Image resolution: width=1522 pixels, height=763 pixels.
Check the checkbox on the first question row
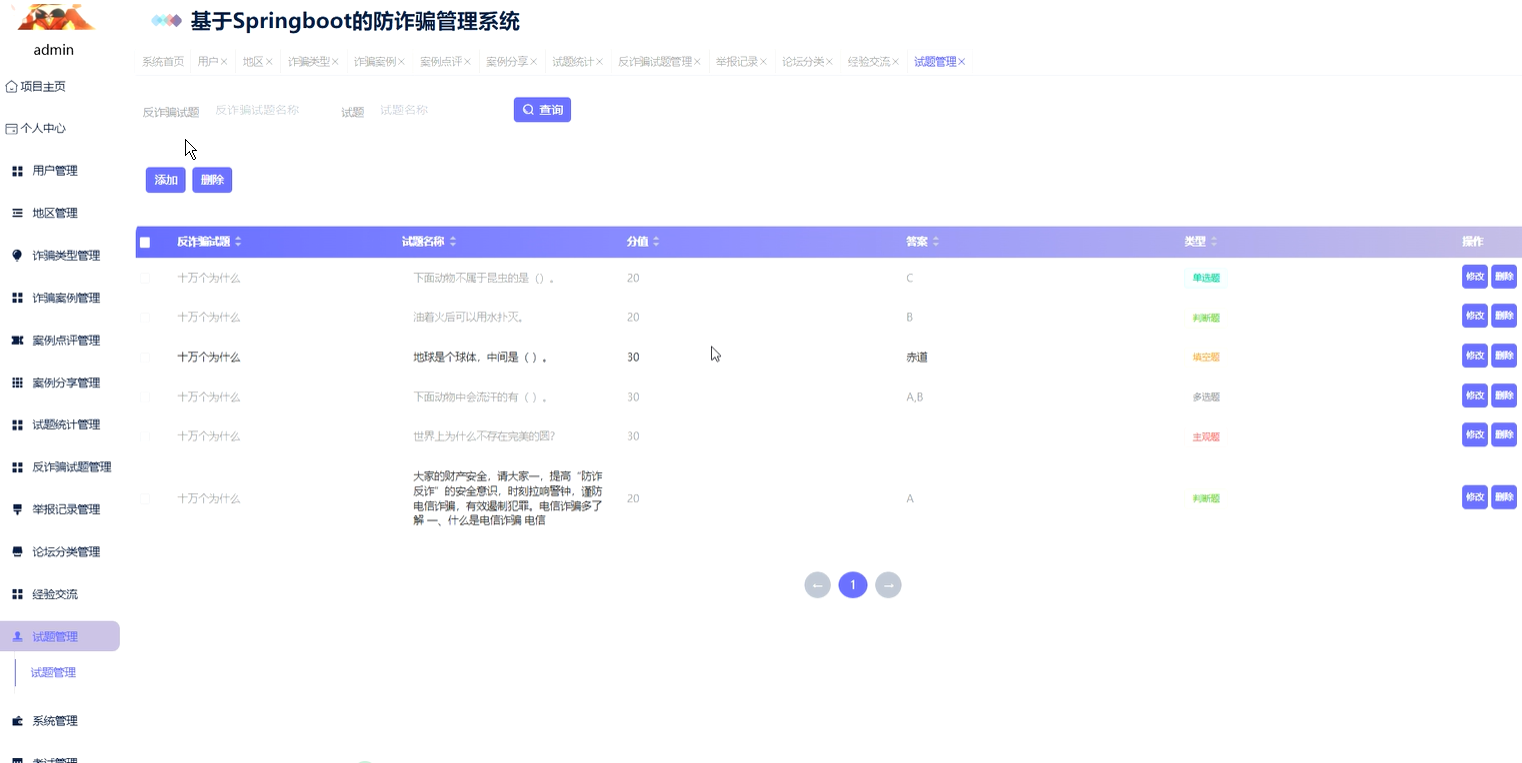click(x=144, y=278)
